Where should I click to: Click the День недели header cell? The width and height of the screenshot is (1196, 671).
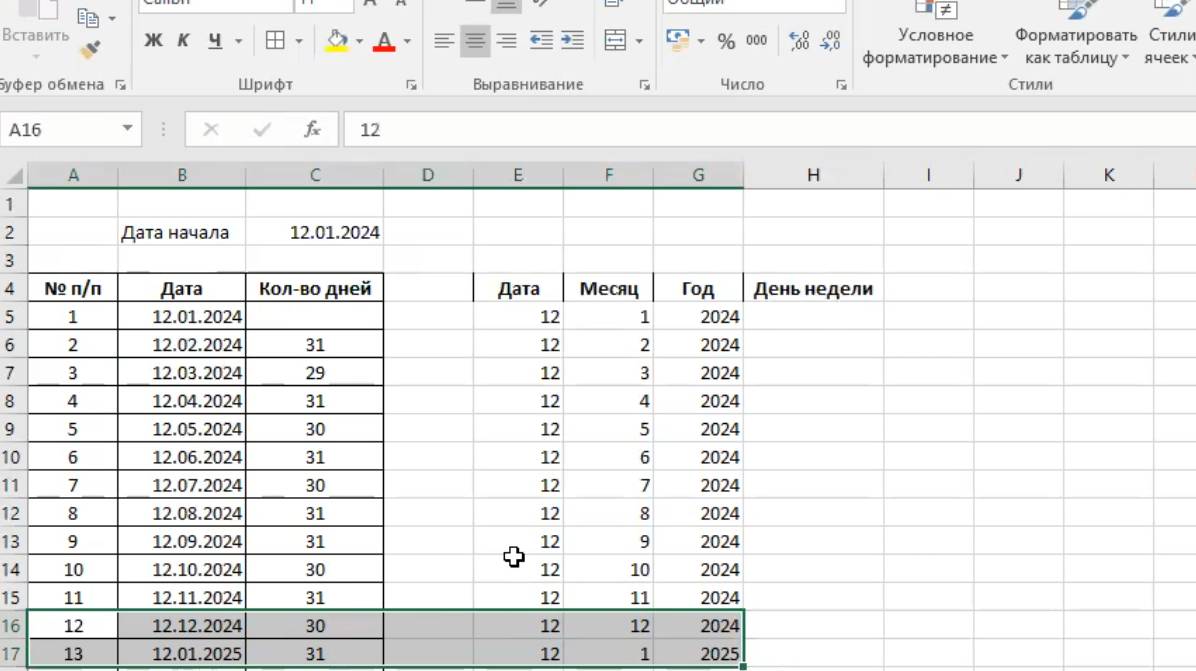813,288
